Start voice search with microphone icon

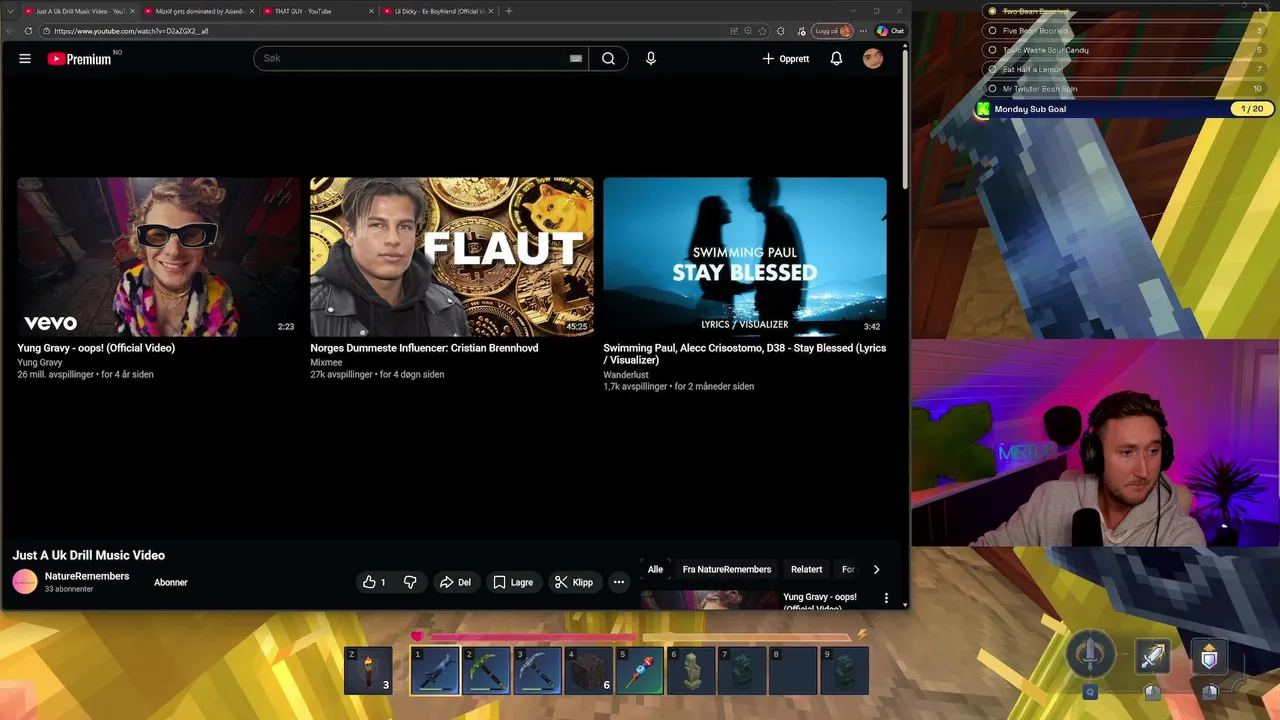[651, 59]
